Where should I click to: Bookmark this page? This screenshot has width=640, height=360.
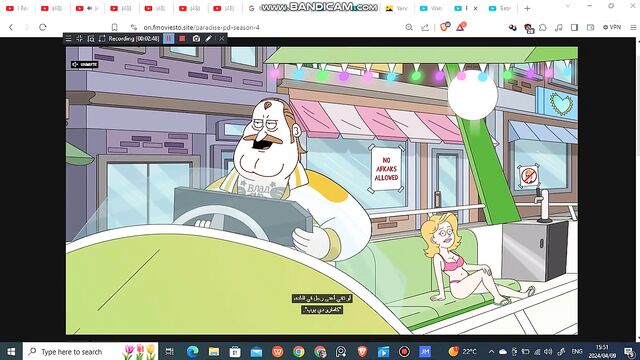(114, 27)
